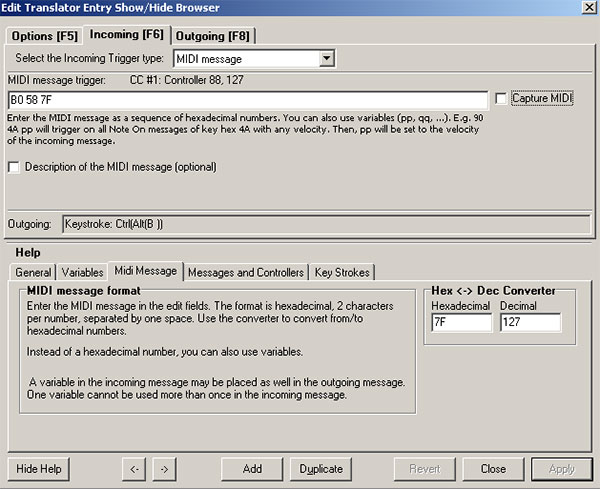The image size is (600, 489).
Task: Show the Key Strokes help tab
Action: point(342,272)
